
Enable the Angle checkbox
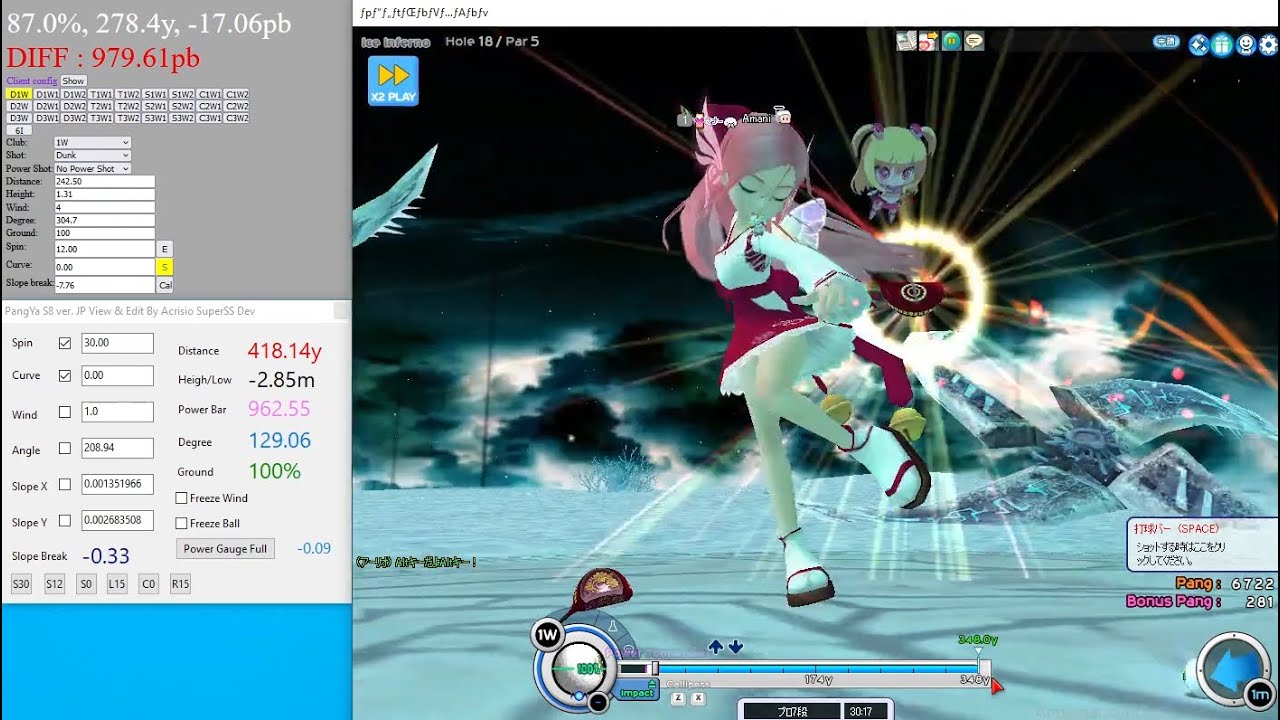[65, 448]
